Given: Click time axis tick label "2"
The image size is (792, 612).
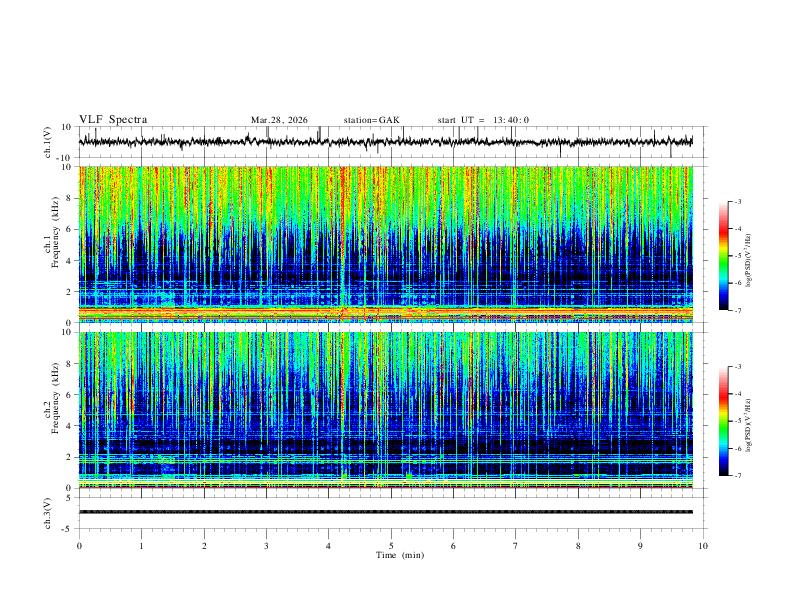Looking at the screenshot, I should click(204, 546).
